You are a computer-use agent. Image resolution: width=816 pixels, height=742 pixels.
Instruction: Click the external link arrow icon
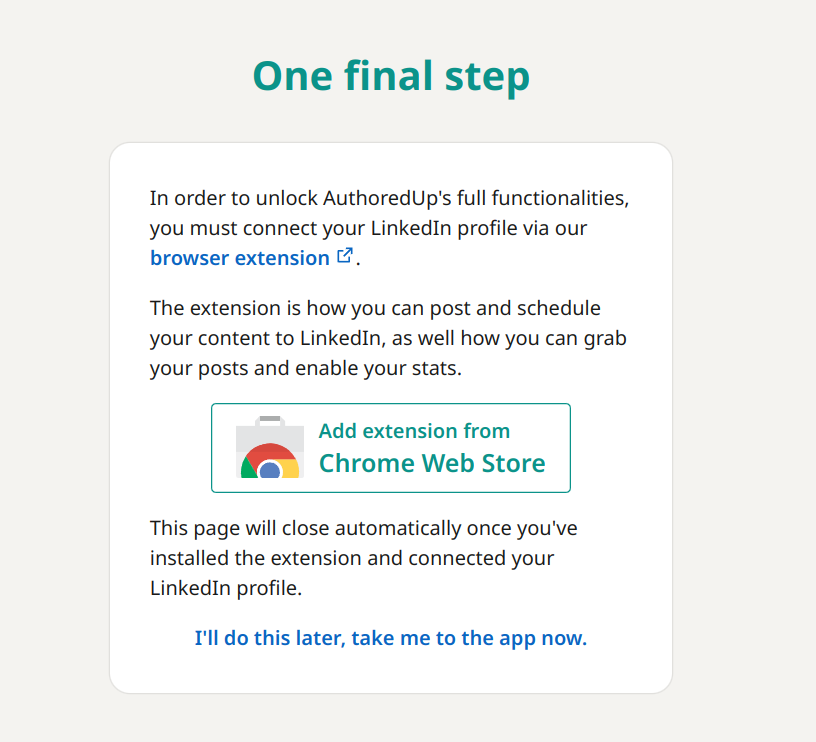[x=345, y=255]
